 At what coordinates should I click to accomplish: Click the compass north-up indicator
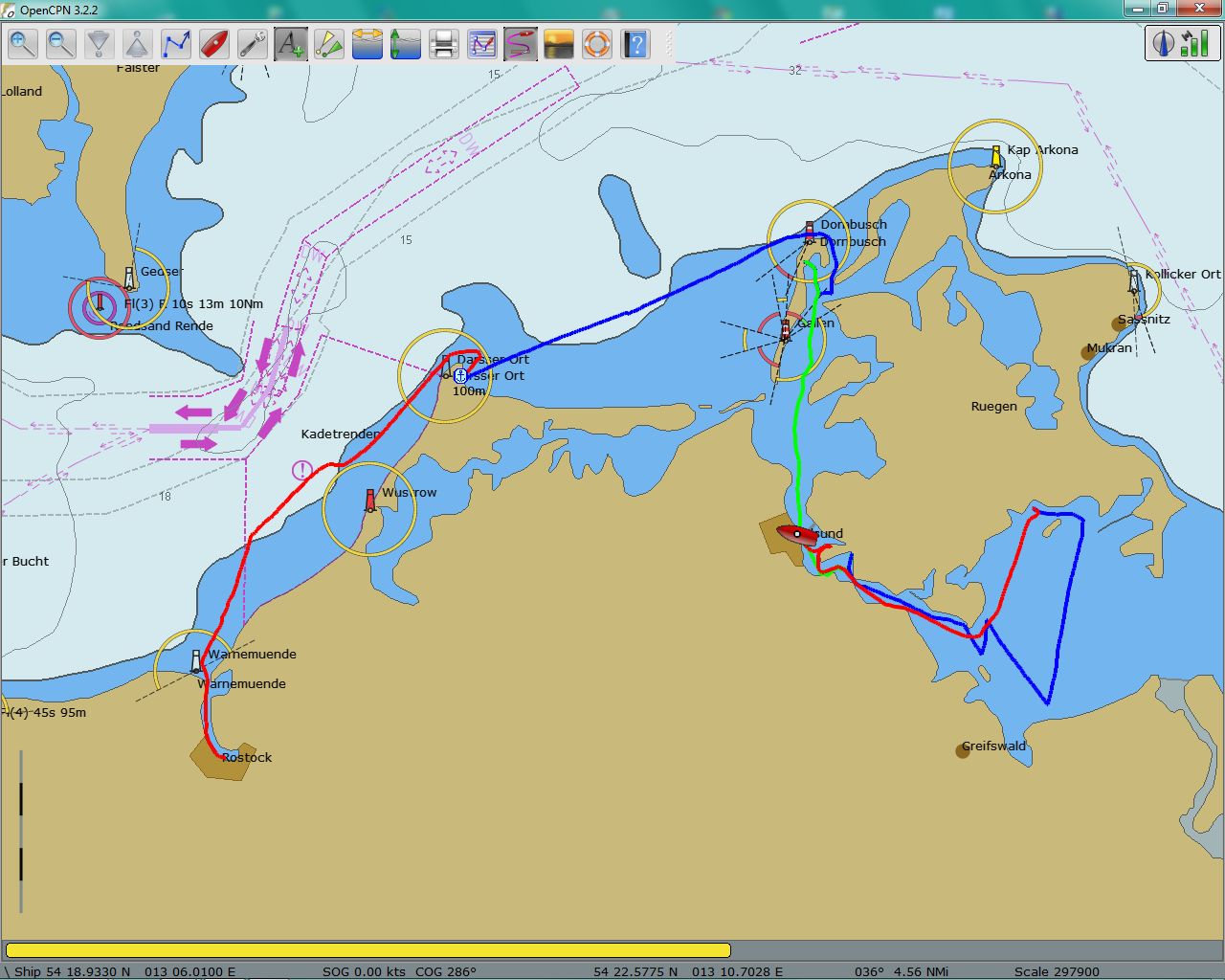tap(1164, 43)
